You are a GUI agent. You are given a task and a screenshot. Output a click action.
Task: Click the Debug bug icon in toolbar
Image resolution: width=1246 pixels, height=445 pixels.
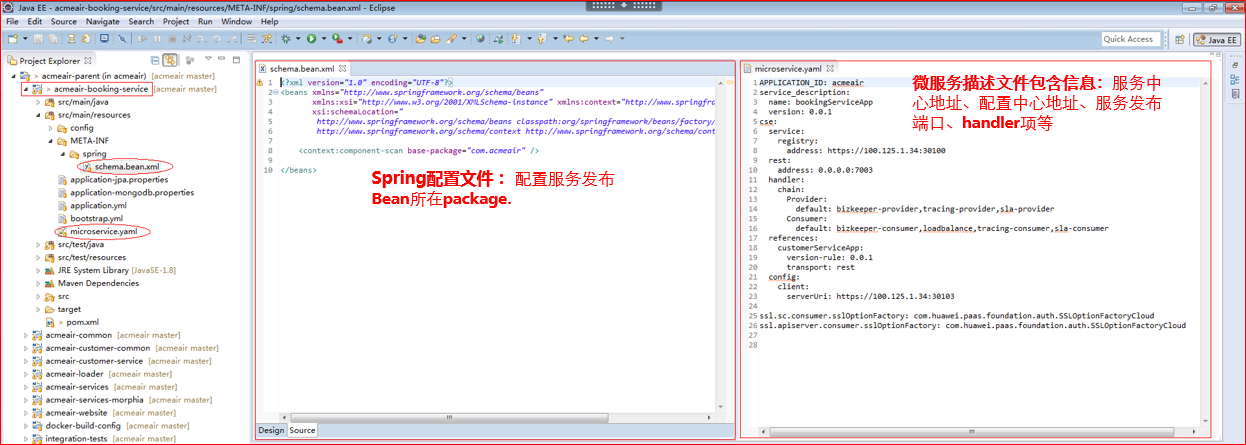click(x=287, y=39)
